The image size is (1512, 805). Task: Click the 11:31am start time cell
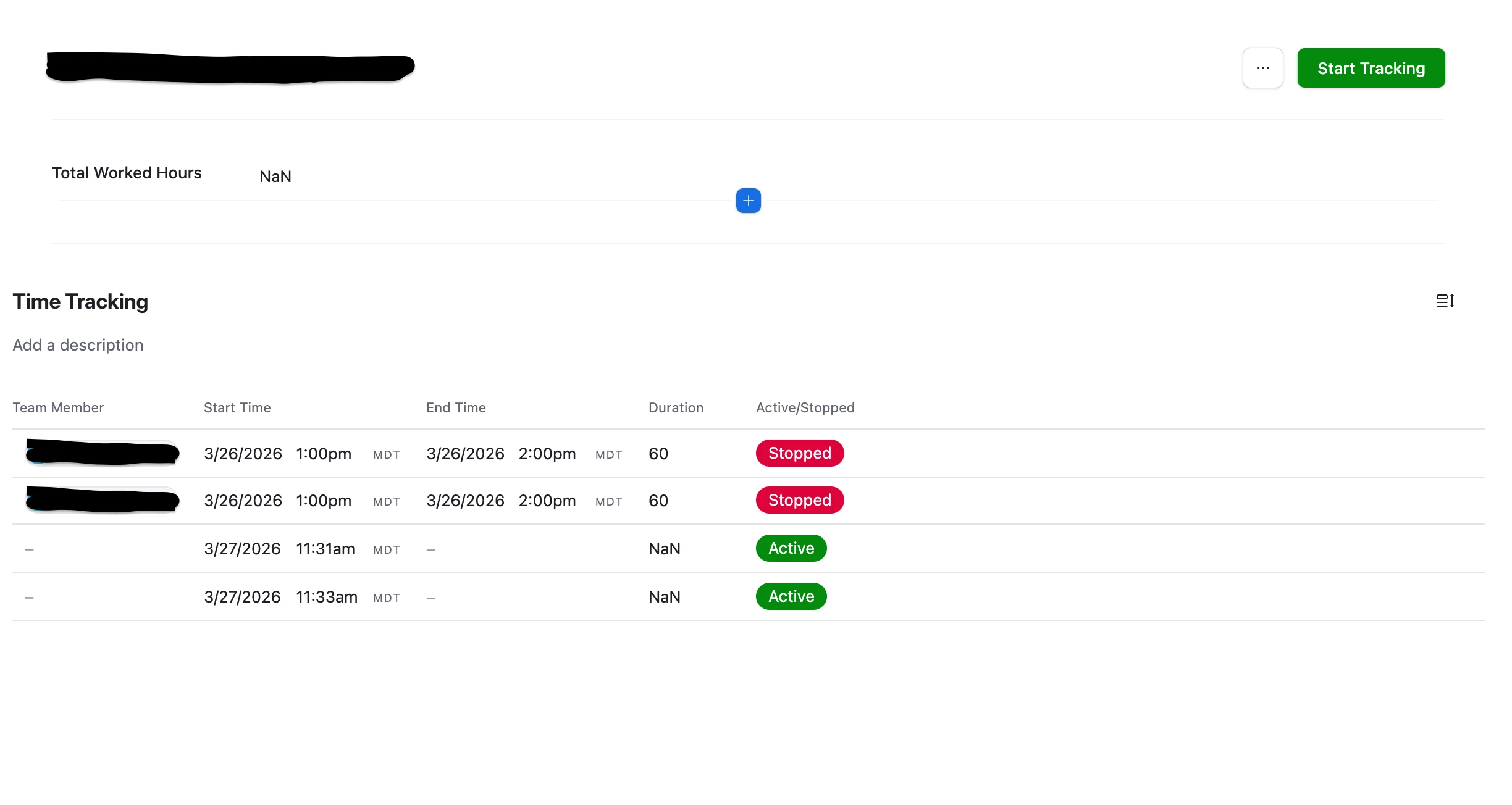[325, 549]
